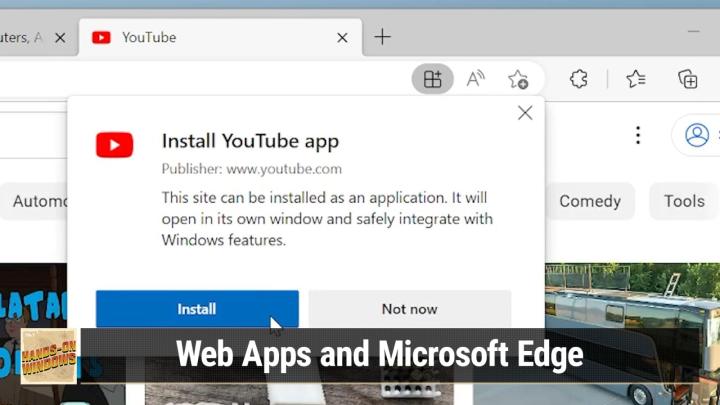
Task: Open the bus video thumbnail
Action: (x=632, y=334)
